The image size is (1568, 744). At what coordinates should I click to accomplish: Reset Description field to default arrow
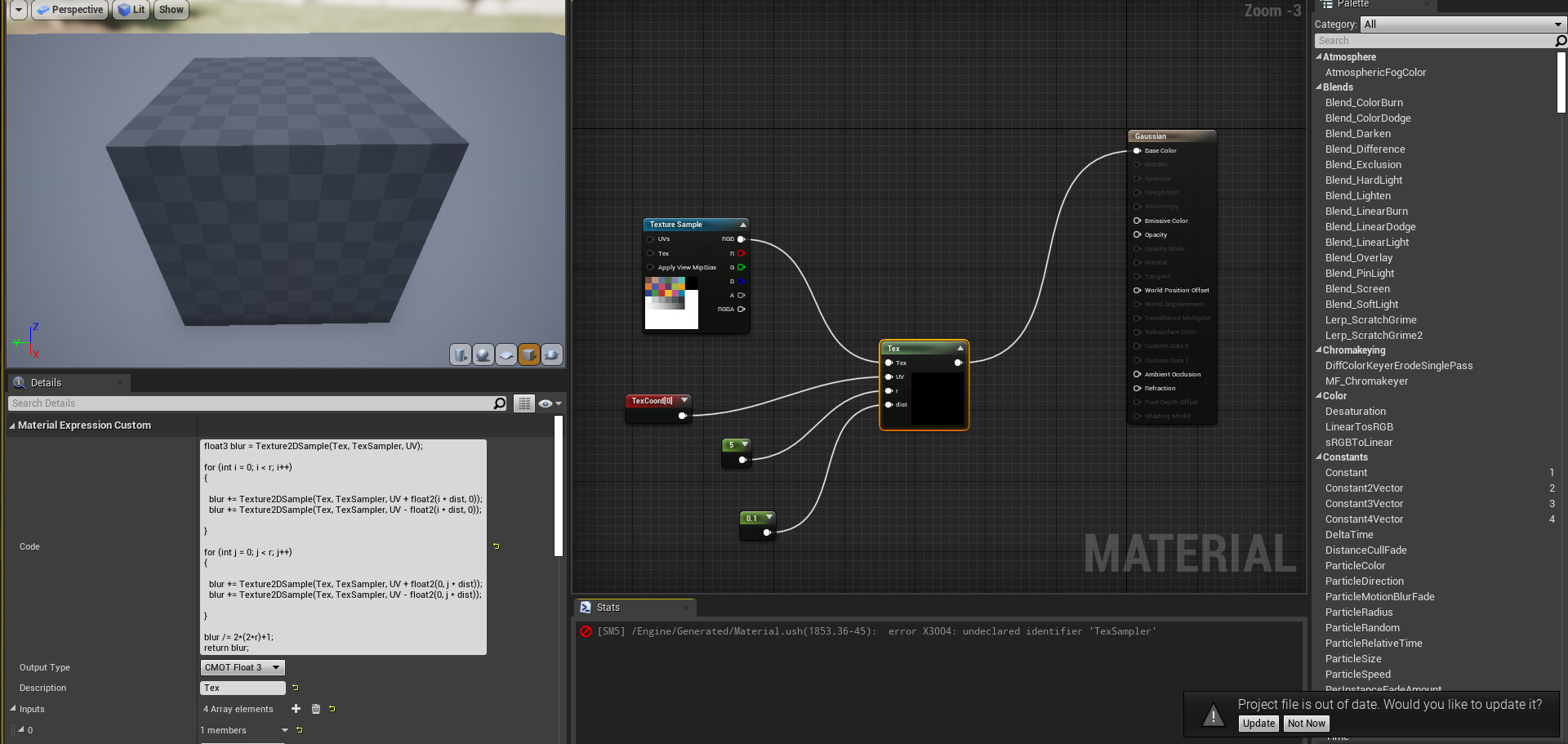pyautogui.click(x=296, y=688)
